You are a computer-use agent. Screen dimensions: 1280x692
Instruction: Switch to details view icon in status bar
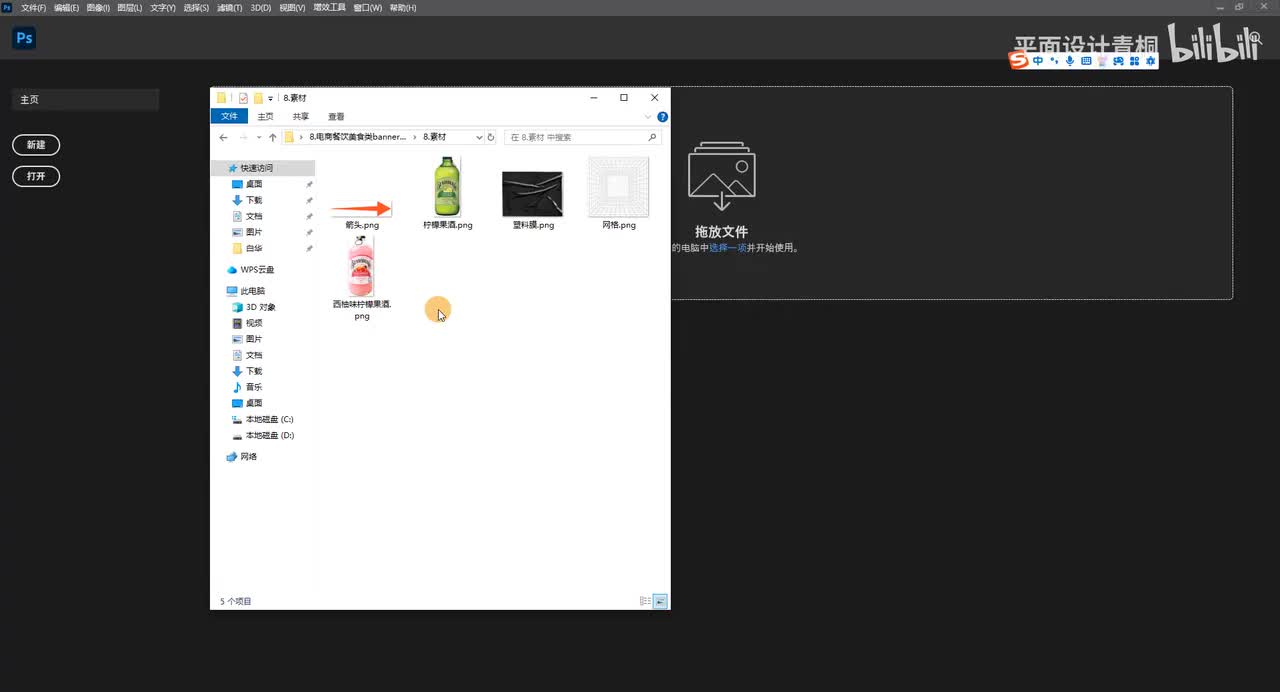646,601
